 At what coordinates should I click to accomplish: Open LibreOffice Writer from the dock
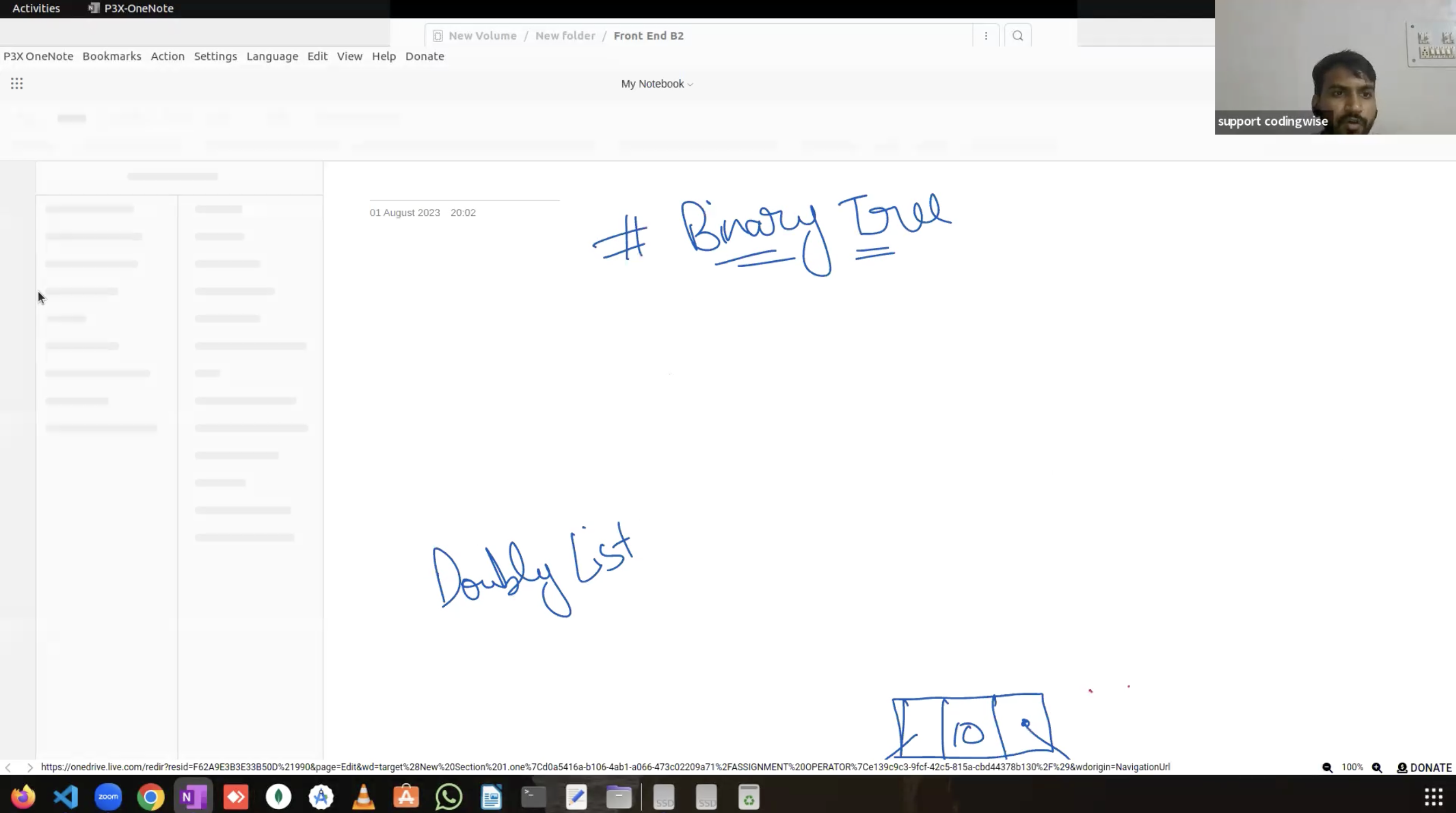(x=491, y=797)
